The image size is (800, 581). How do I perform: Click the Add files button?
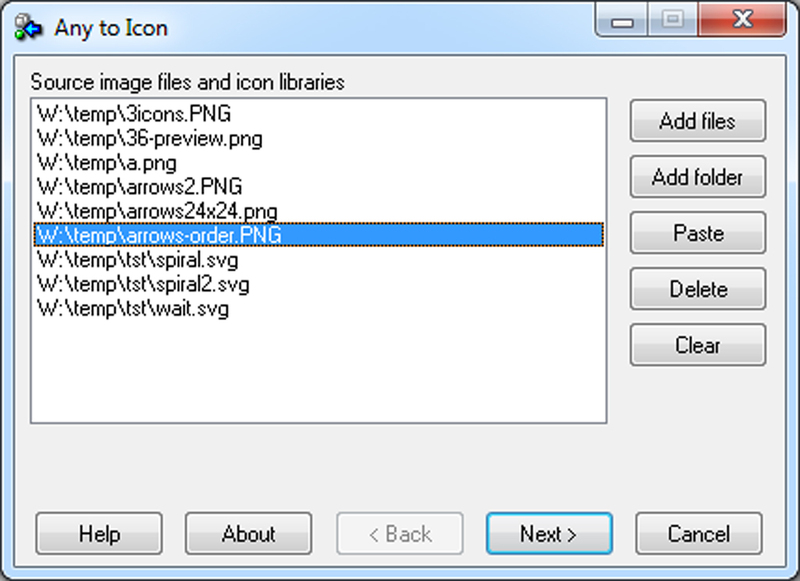697,121
